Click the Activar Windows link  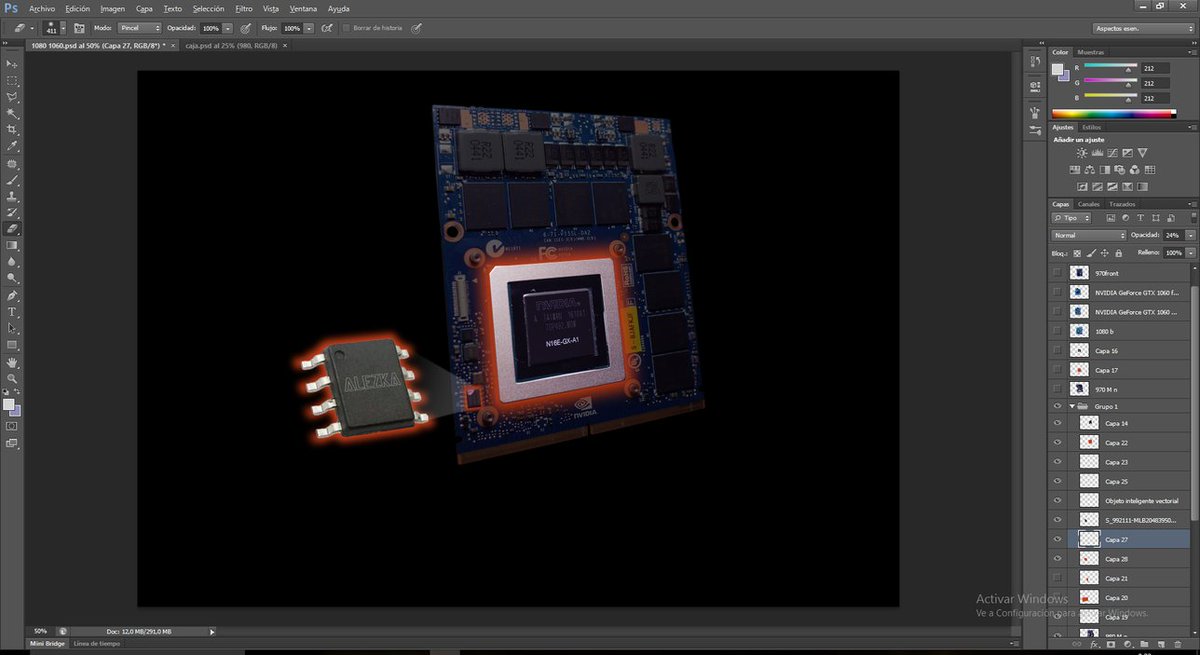click(x=1022, y=598)
